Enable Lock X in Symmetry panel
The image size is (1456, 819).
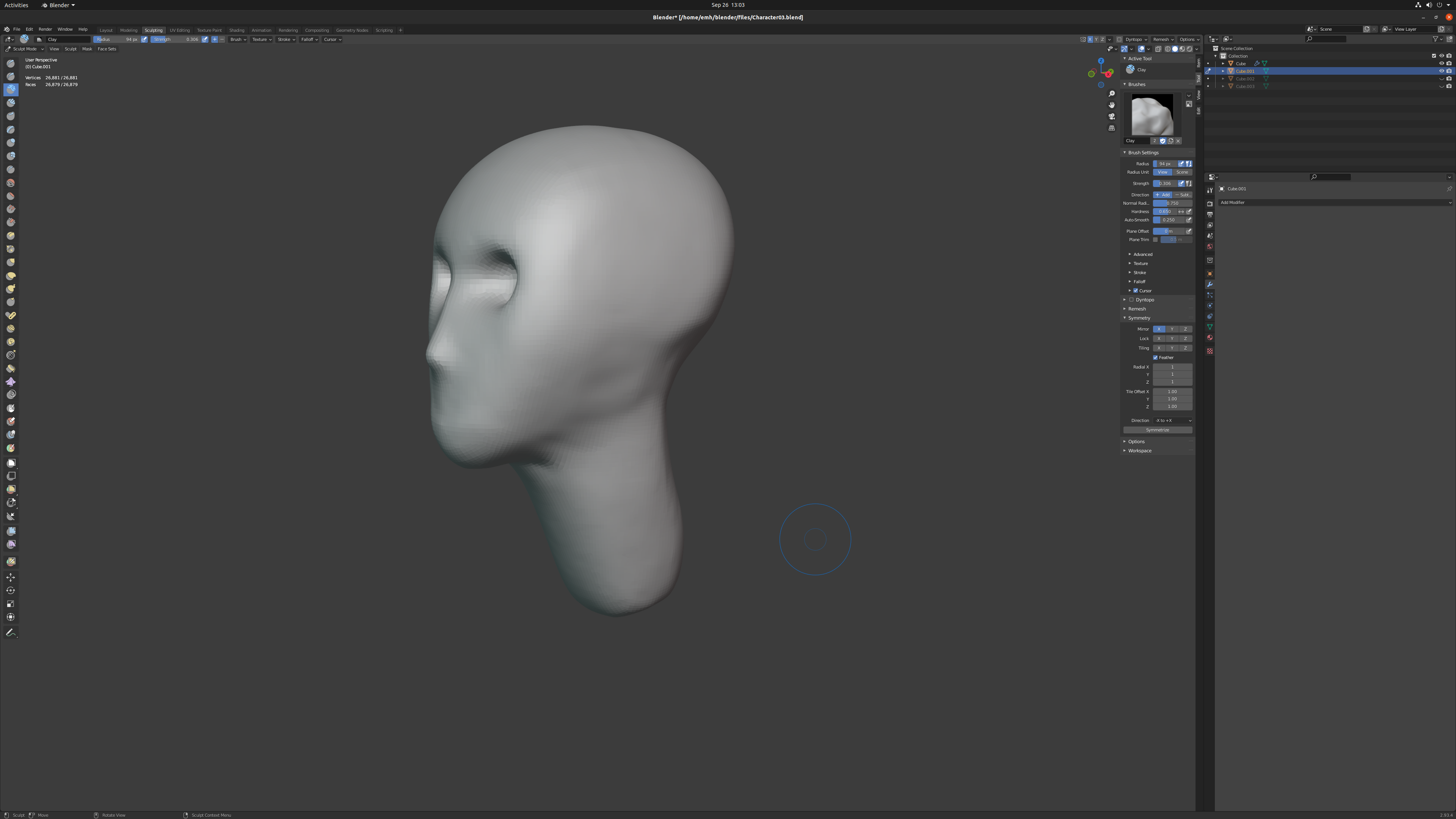[x=1159, y=339]
